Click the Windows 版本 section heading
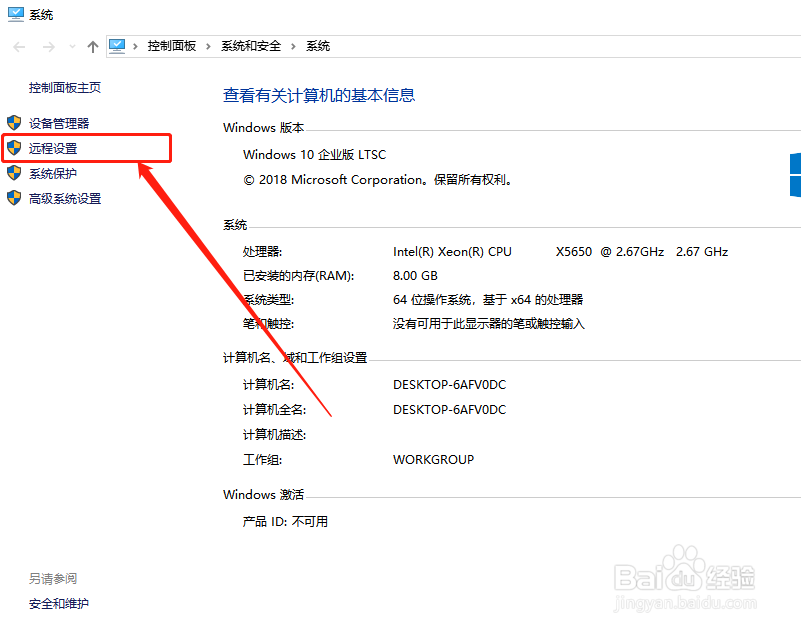 pos(263,127)
